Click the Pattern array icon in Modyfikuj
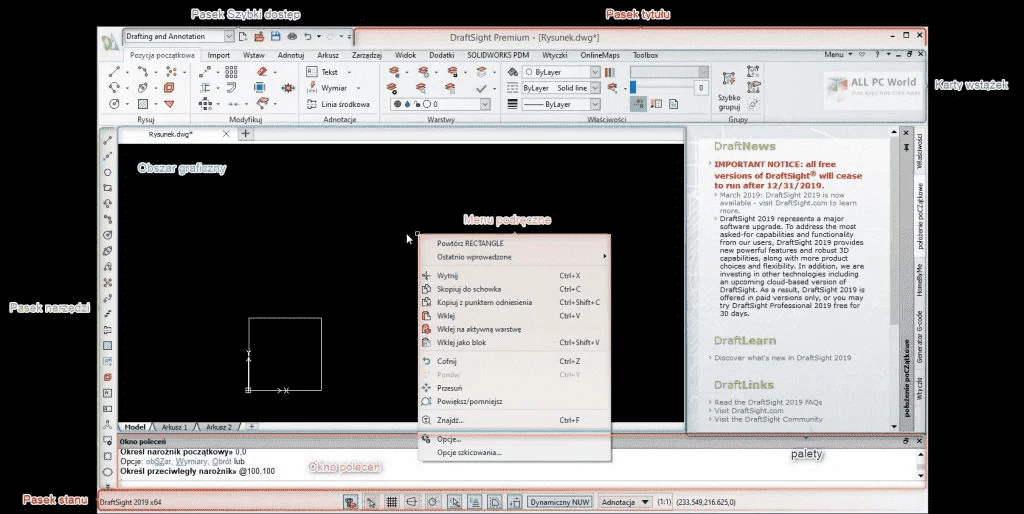The height and width of the screenshot is (514, 1024). point(231,71)
